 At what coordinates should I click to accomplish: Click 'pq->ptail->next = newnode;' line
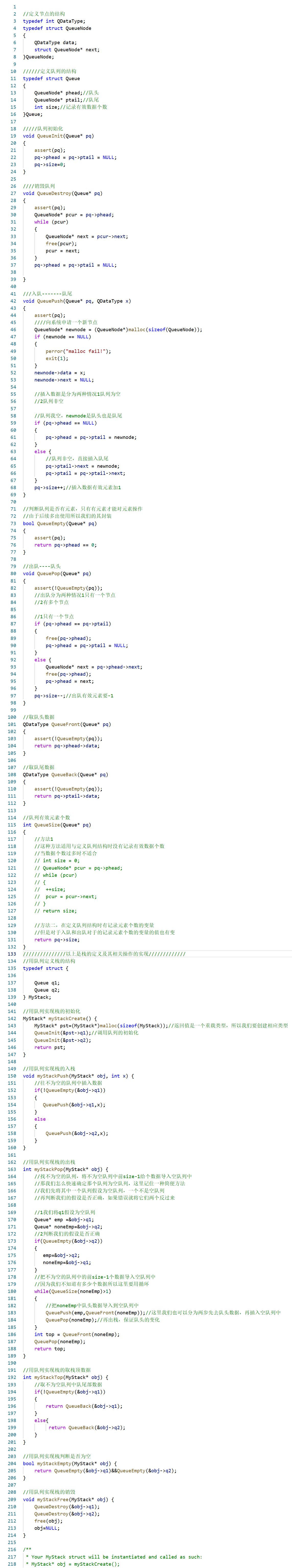tap(83, 466)
